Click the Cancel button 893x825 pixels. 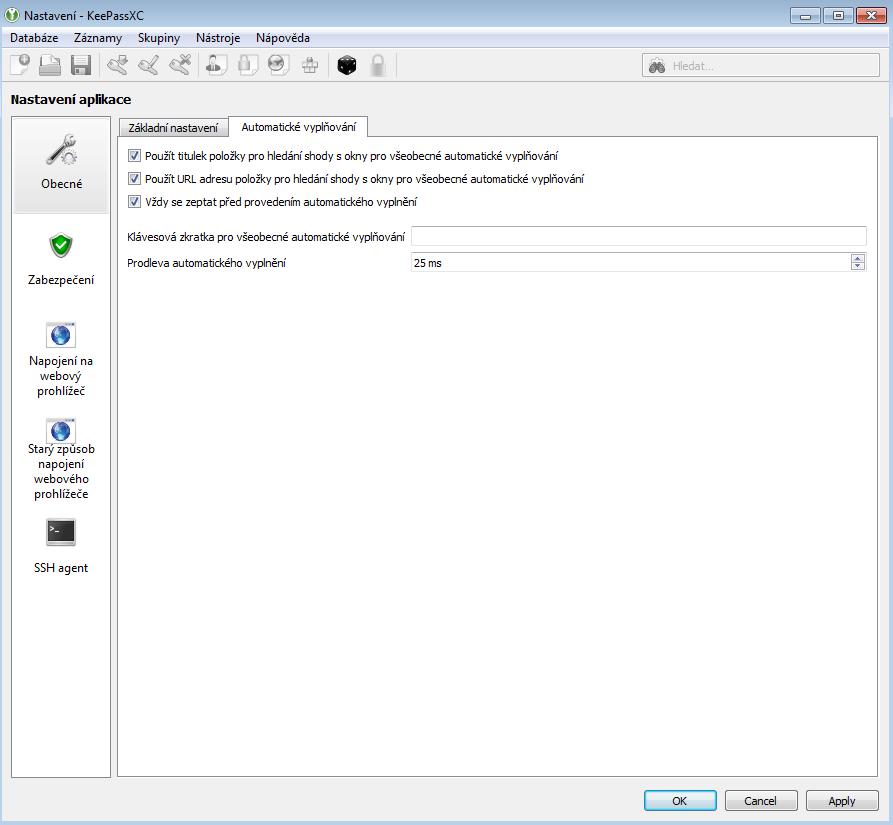tap(761, 801)
